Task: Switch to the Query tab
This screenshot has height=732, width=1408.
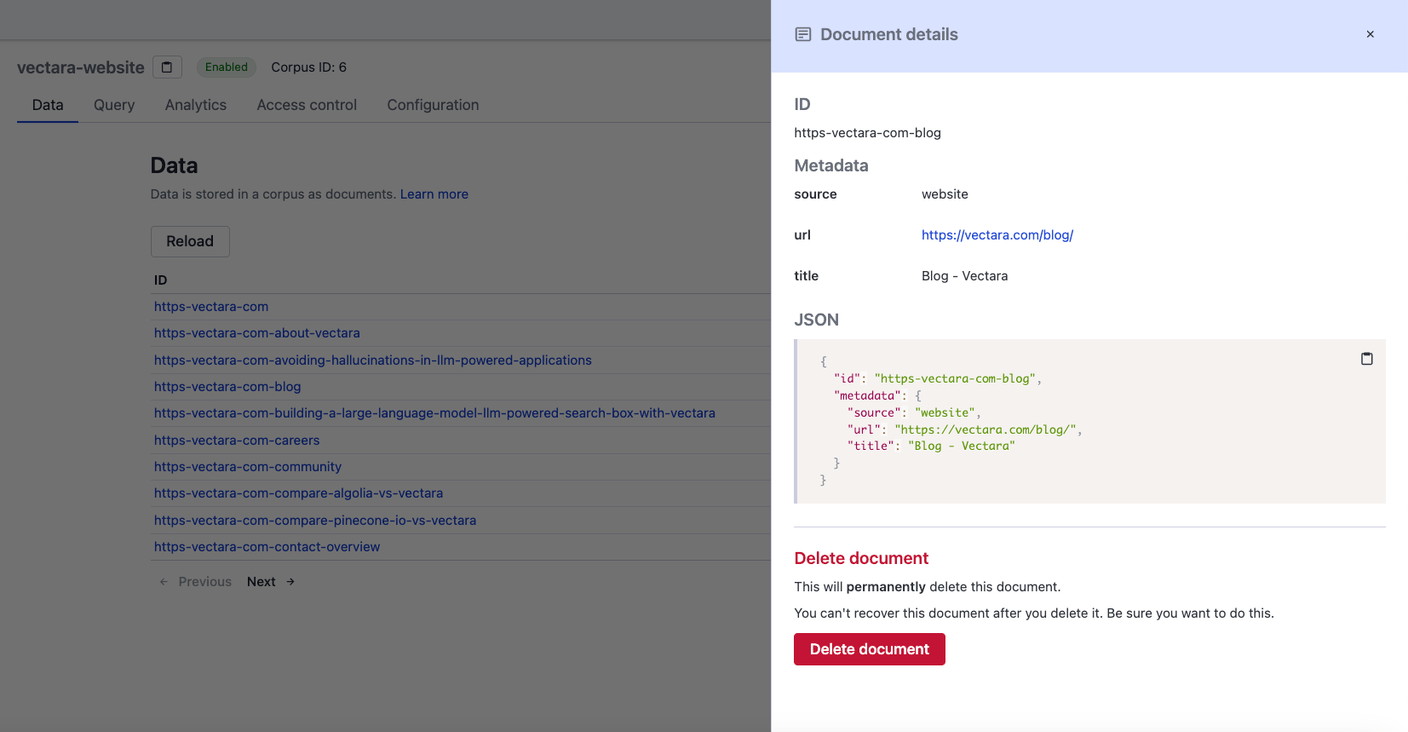Action: [114, 105]
